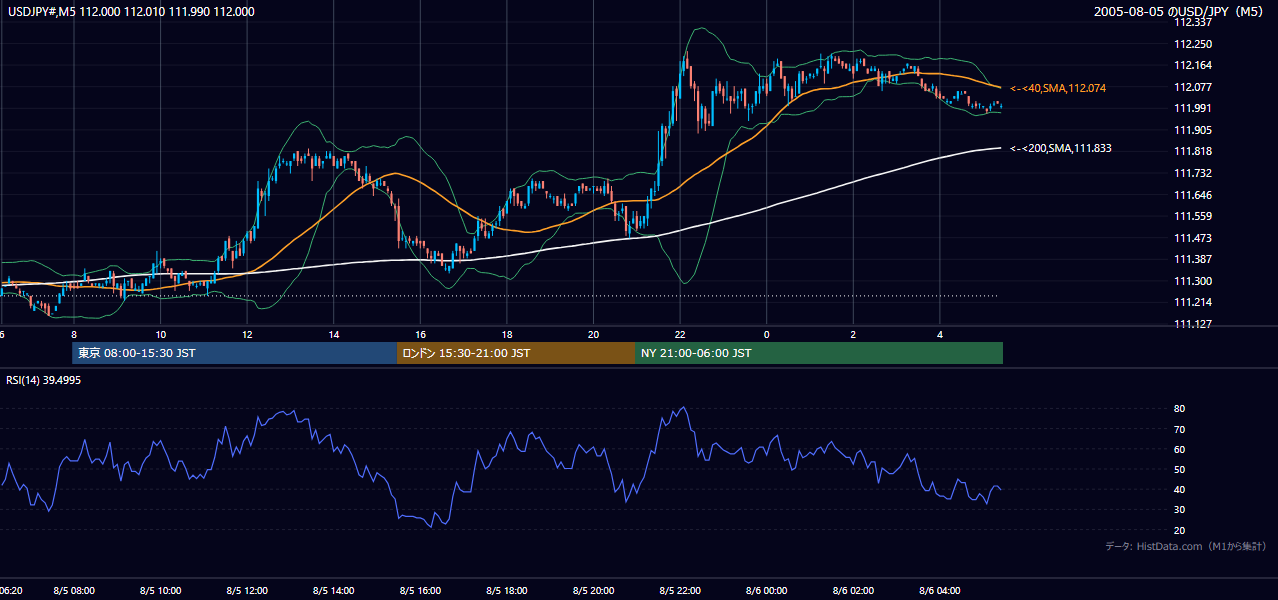Click the 8/5 14:00 time axis label
Viewport: 1278px width, 600px height.
point(334,591)
